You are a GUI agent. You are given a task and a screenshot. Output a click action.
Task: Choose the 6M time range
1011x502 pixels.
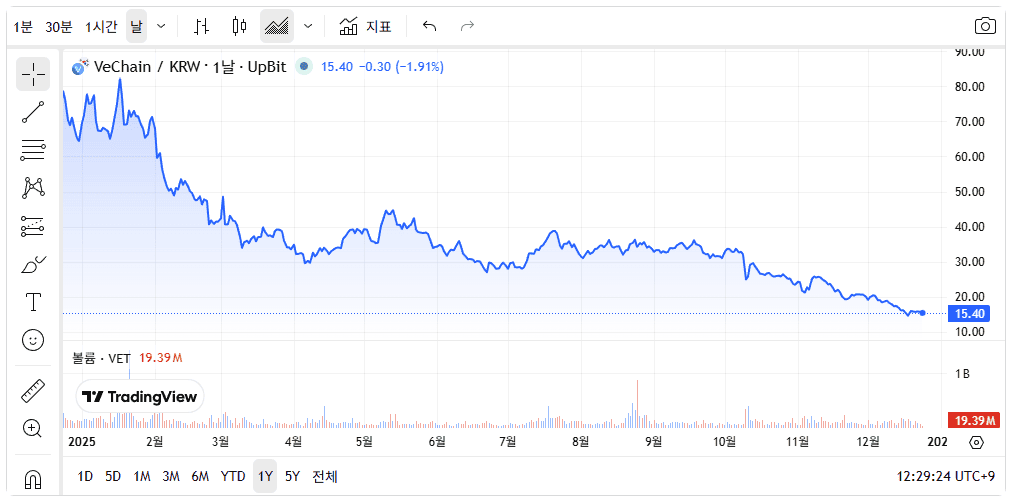201,477
